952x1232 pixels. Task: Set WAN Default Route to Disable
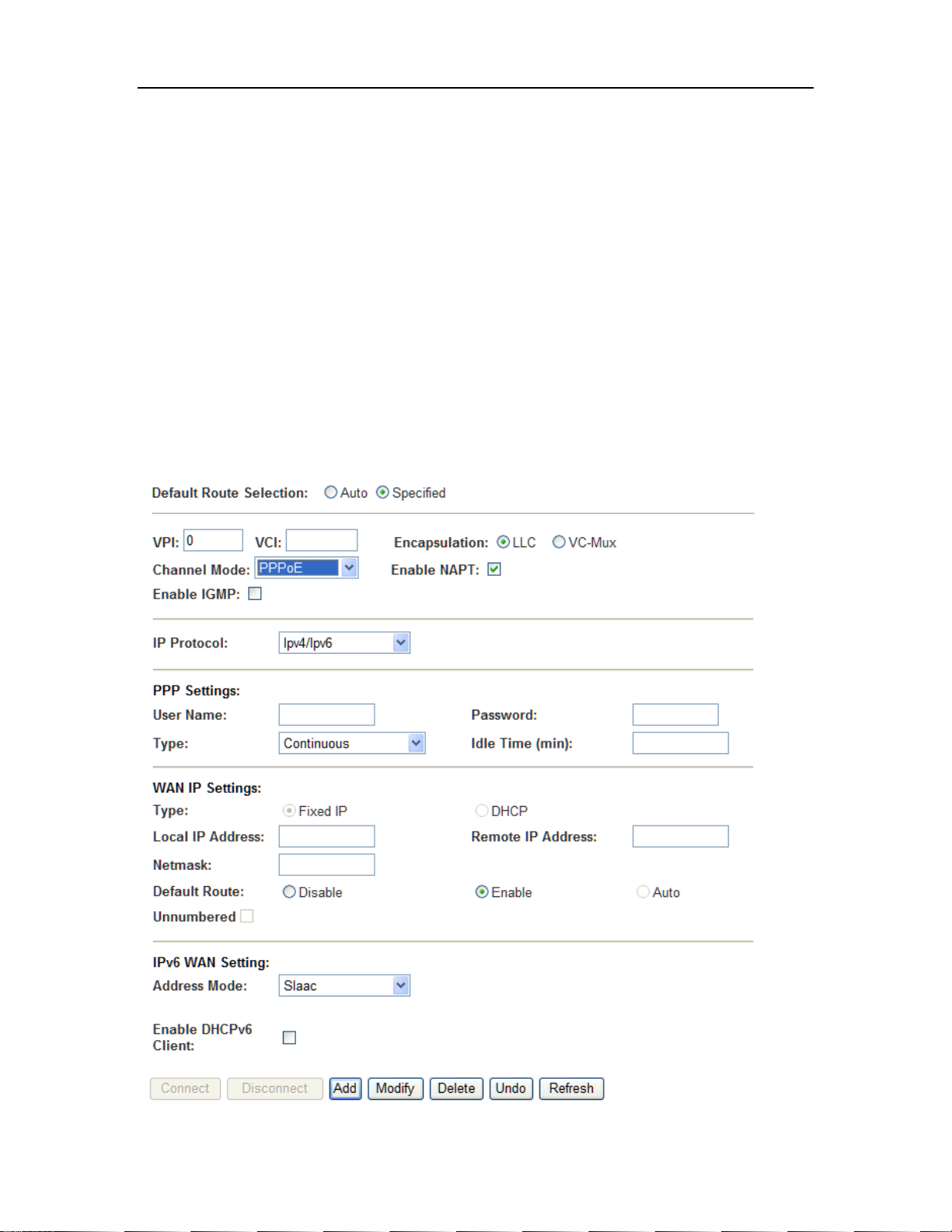click(289, 892)
